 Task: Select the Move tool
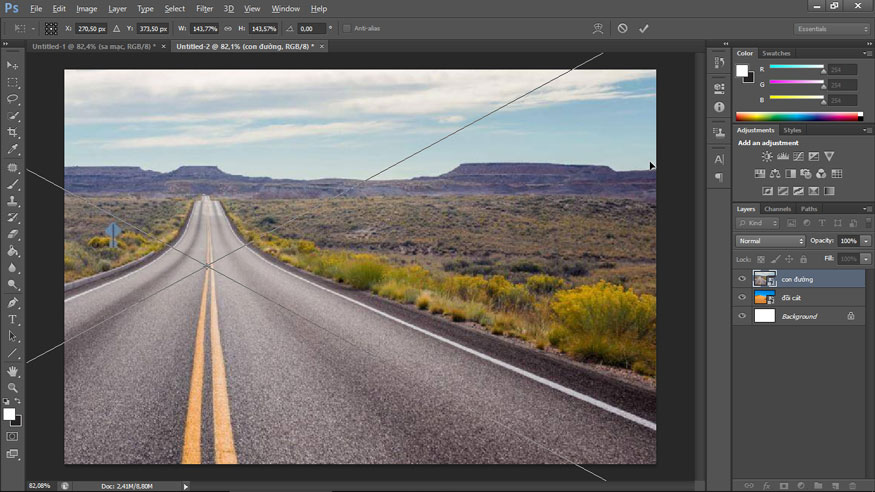[x=13, y=65]
